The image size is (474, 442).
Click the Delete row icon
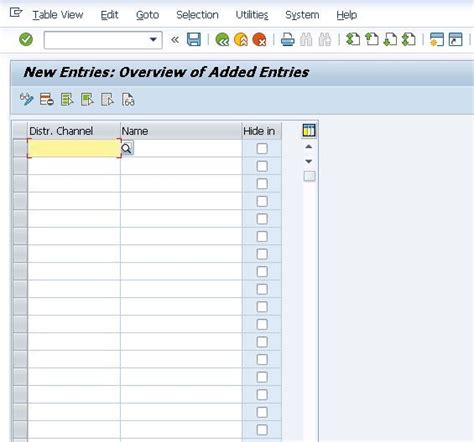[47, 99]
